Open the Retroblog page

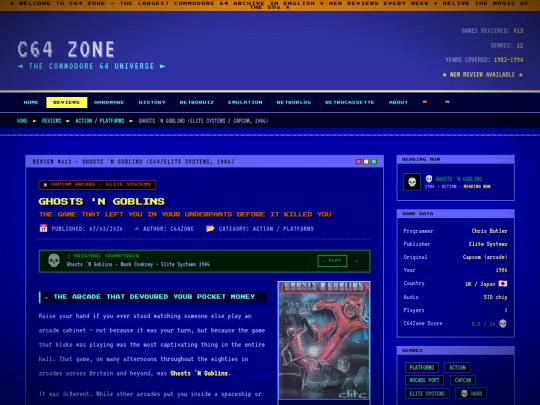click(x=294, y=102)
